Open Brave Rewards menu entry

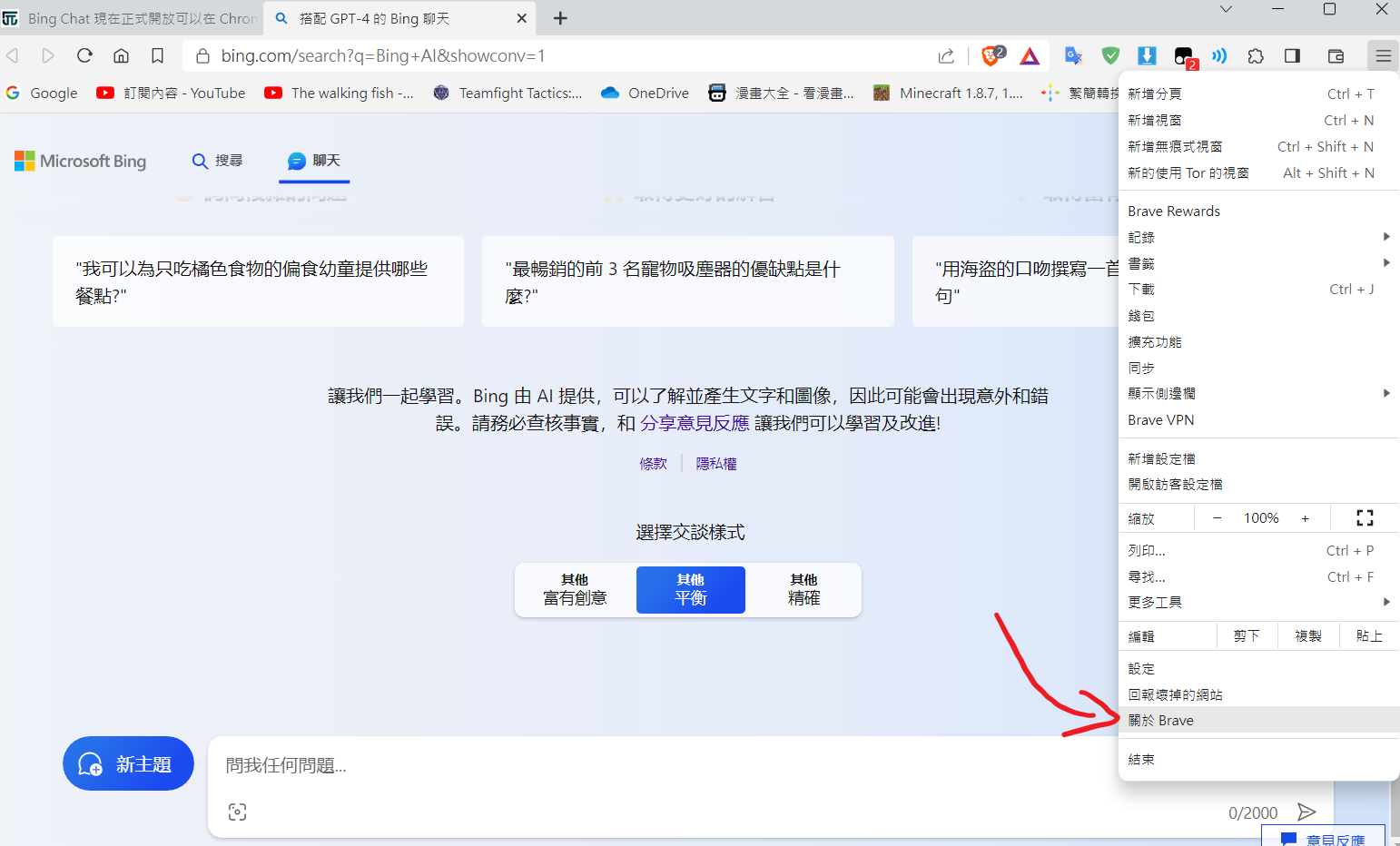[x=1258, y=211]
